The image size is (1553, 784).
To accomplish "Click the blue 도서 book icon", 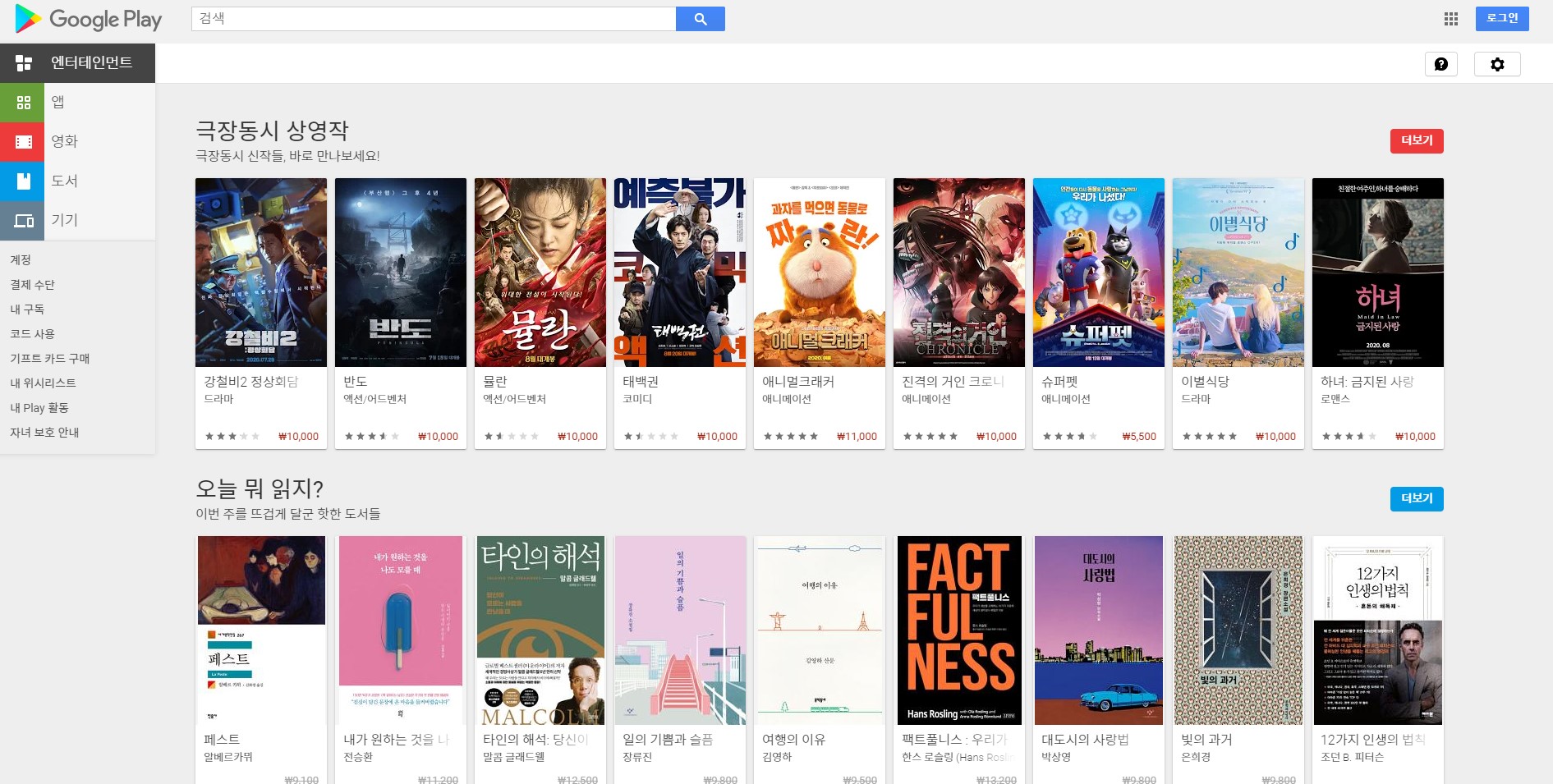I will (22, 181).
